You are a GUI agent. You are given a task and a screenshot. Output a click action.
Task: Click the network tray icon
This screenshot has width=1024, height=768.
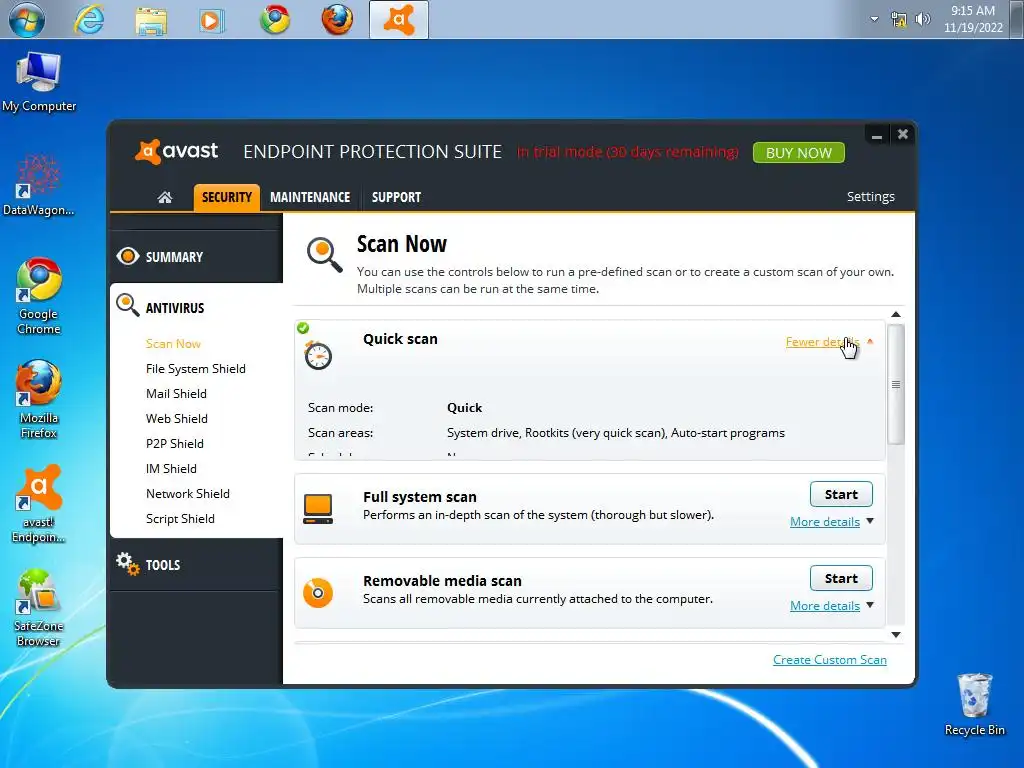coord(899,20)
